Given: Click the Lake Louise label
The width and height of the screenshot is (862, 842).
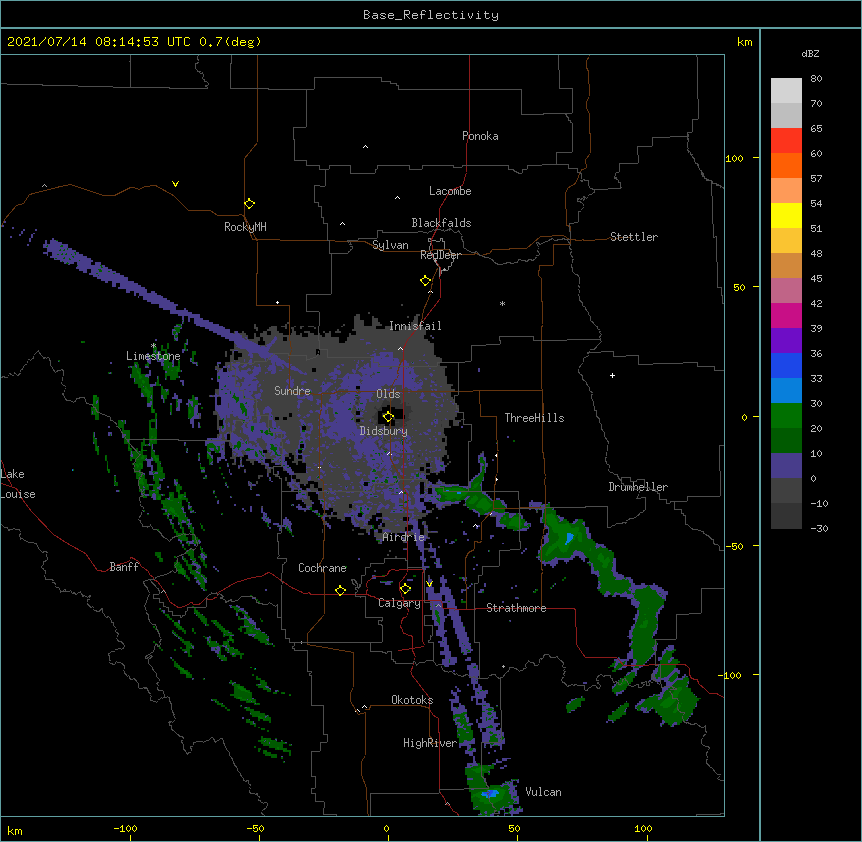Looking at the screenshot, I should point(18,484).
